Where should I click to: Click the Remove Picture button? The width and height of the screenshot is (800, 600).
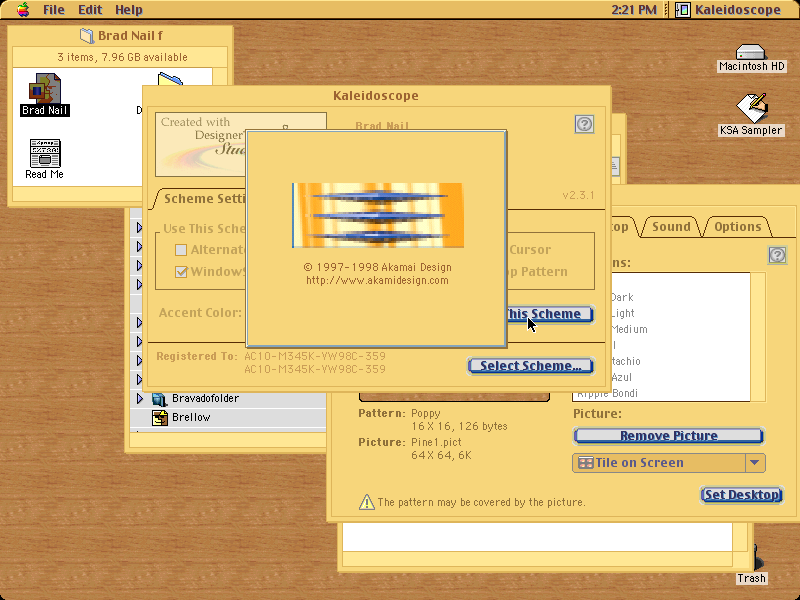tap(668, 436)
